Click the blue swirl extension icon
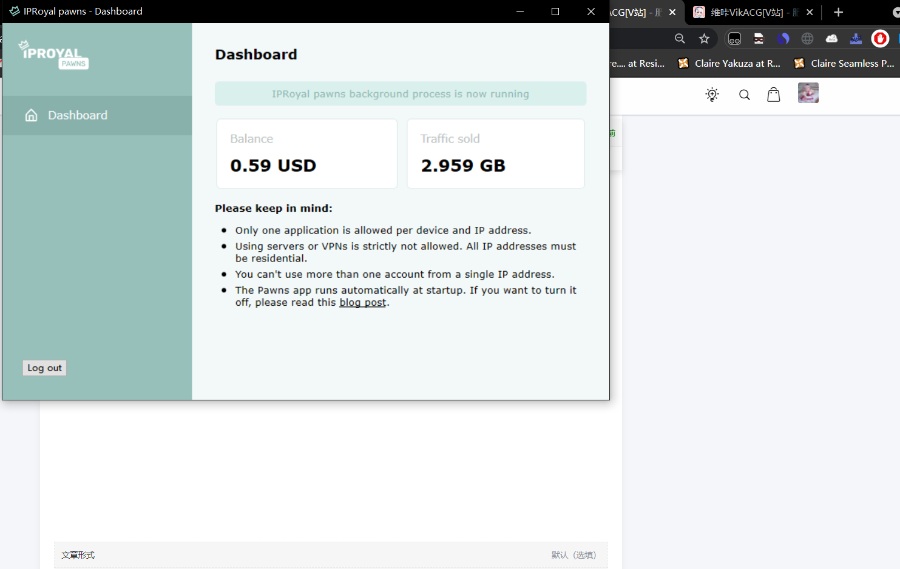900x569 pixels. [784, 39]
